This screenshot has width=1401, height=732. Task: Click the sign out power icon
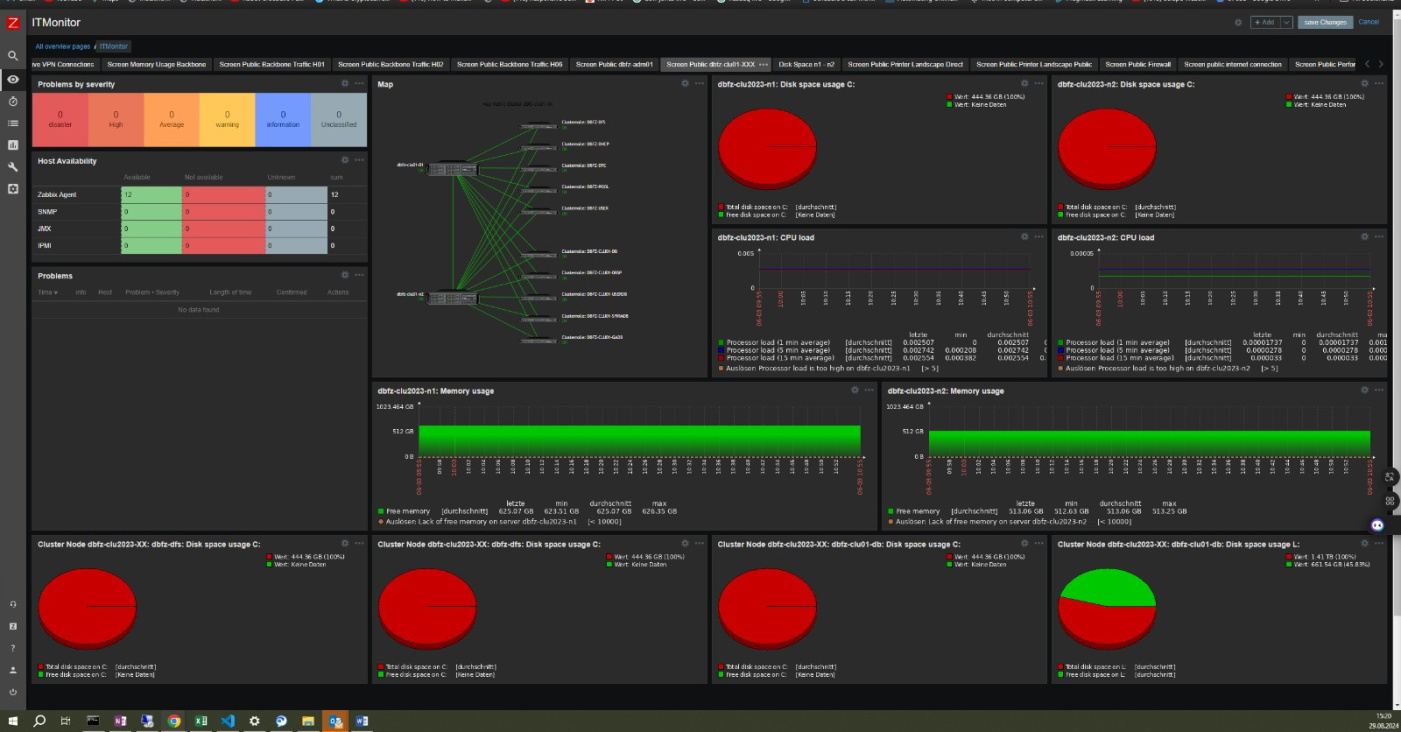pos(13,692)
